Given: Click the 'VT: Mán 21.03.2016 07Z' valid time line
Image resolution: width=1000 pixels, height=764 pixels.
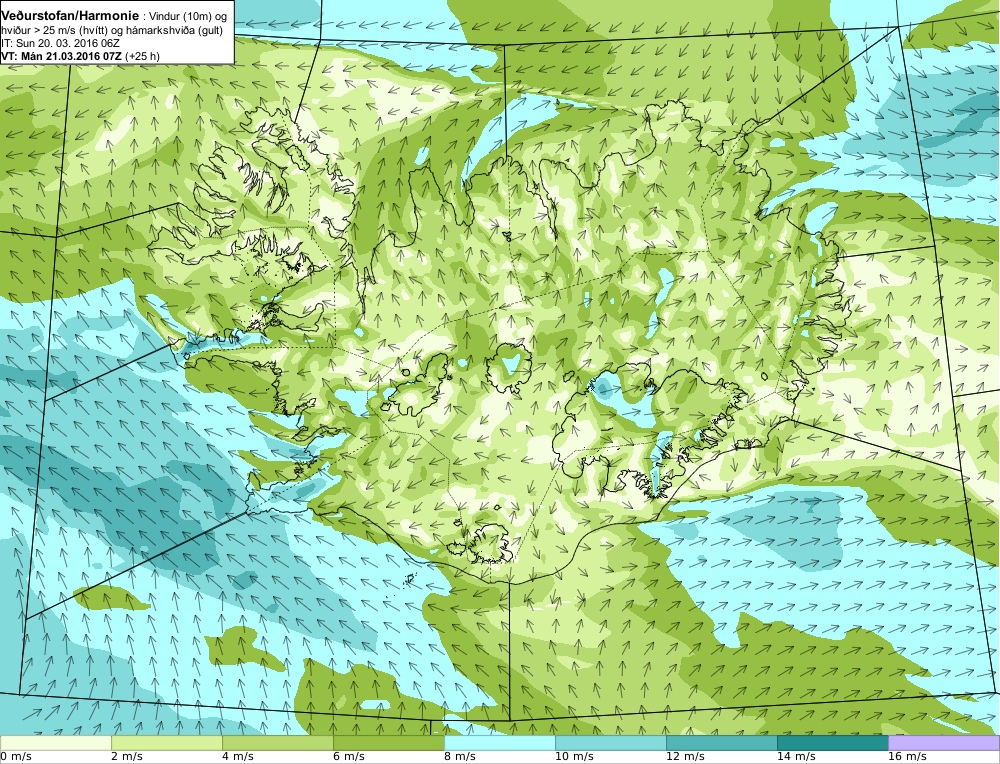Looking at the screenshot, I should (80, 56).
